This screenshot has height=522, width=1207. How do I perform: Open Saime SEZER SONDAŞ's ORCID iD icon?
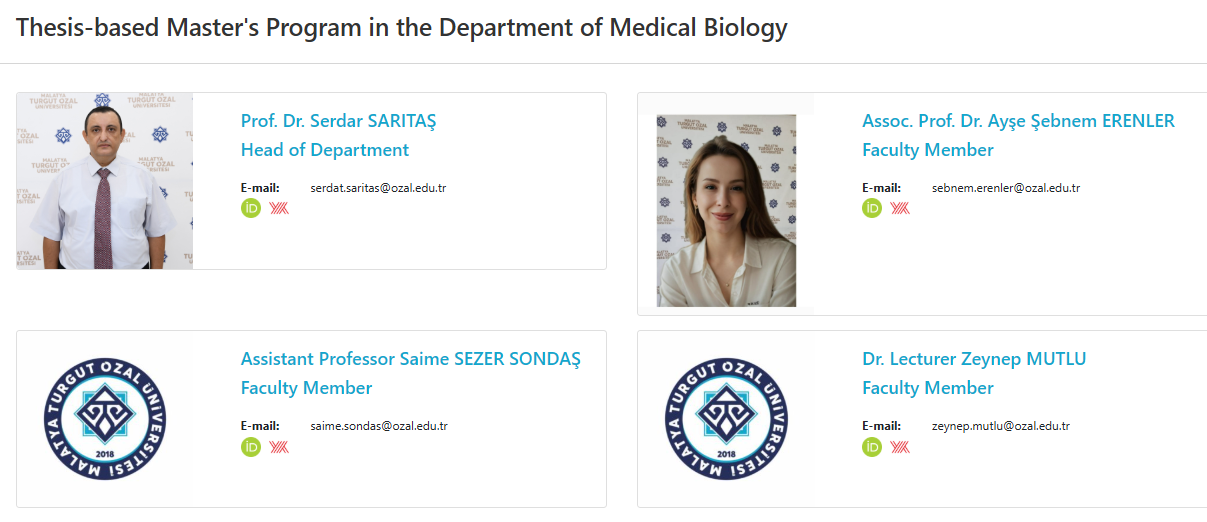point(251,446)
